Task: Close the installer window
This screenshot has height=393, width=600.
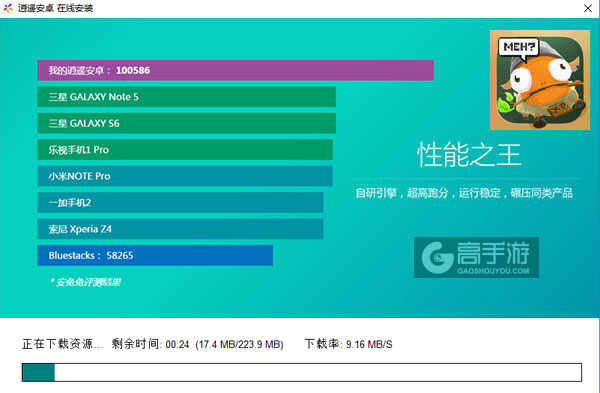Action: (588, 8)
